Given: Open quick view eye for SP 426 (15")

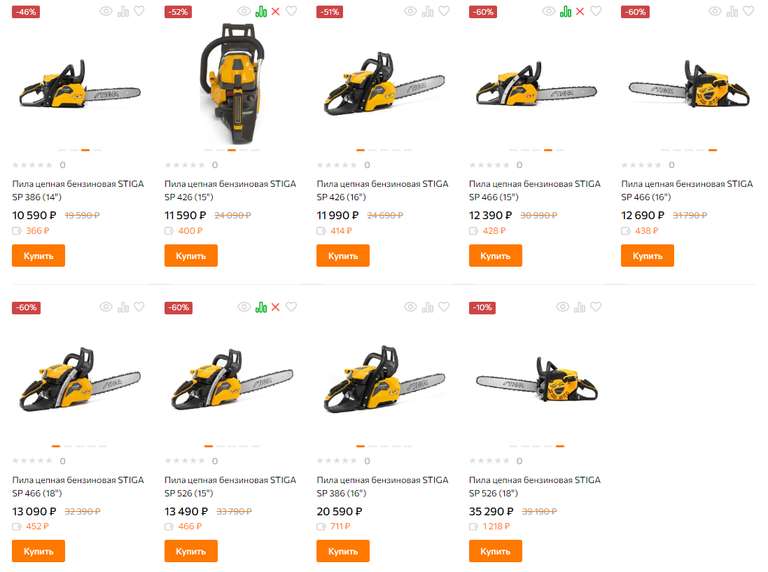Looking at the screenshot, I should coord(244,11).
